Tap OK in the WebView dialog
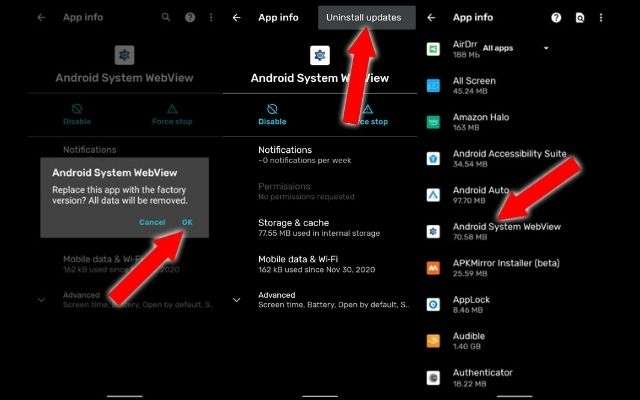Viewport: 640px width, 400px height. click(x=187, y=222)
